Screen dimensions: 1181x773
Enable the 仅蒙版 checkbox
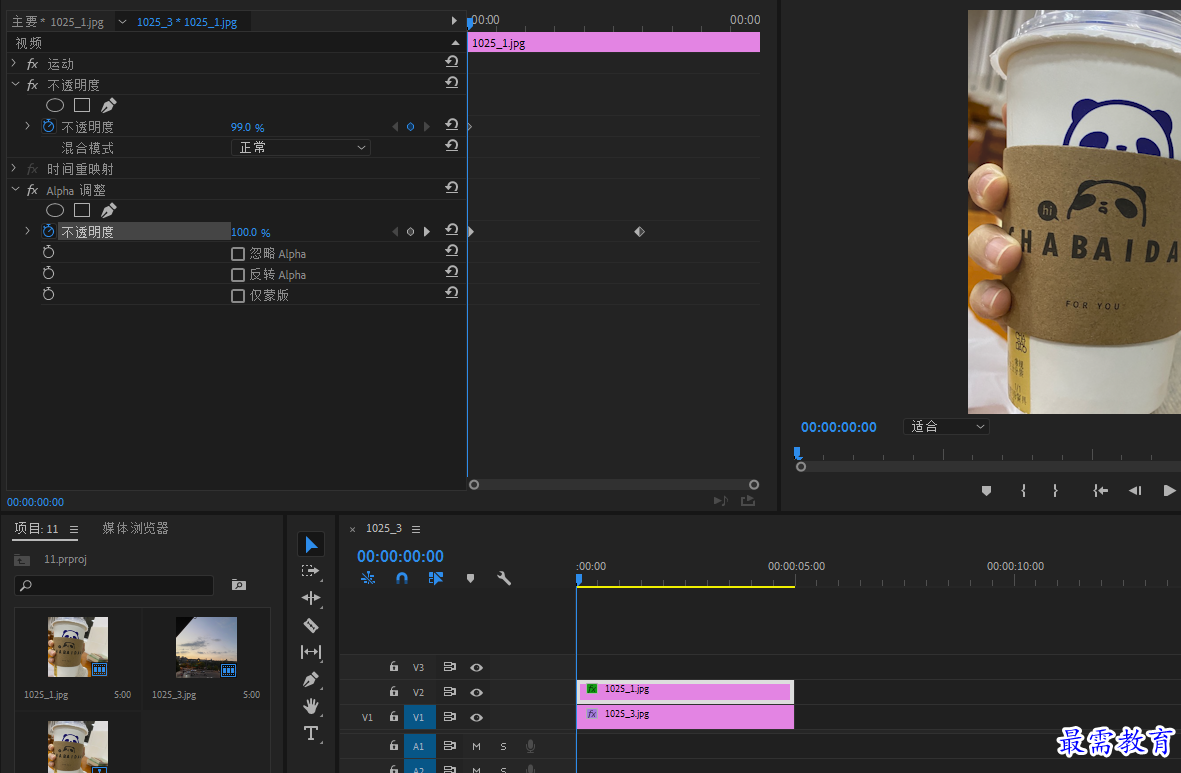point(238,296)
